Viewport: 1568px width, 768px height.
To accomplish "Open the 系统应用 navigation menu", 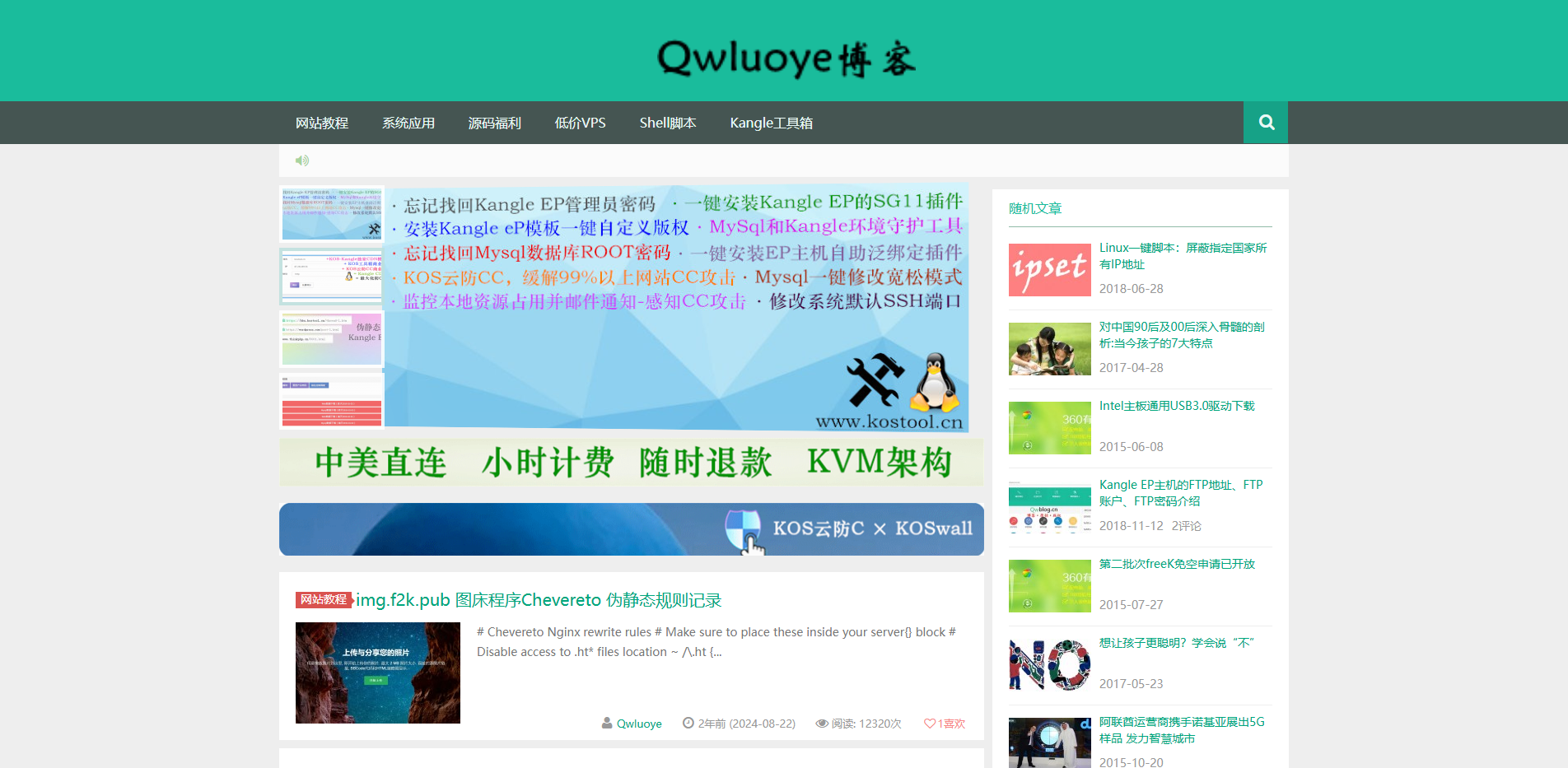I will (x=408, y=122).
